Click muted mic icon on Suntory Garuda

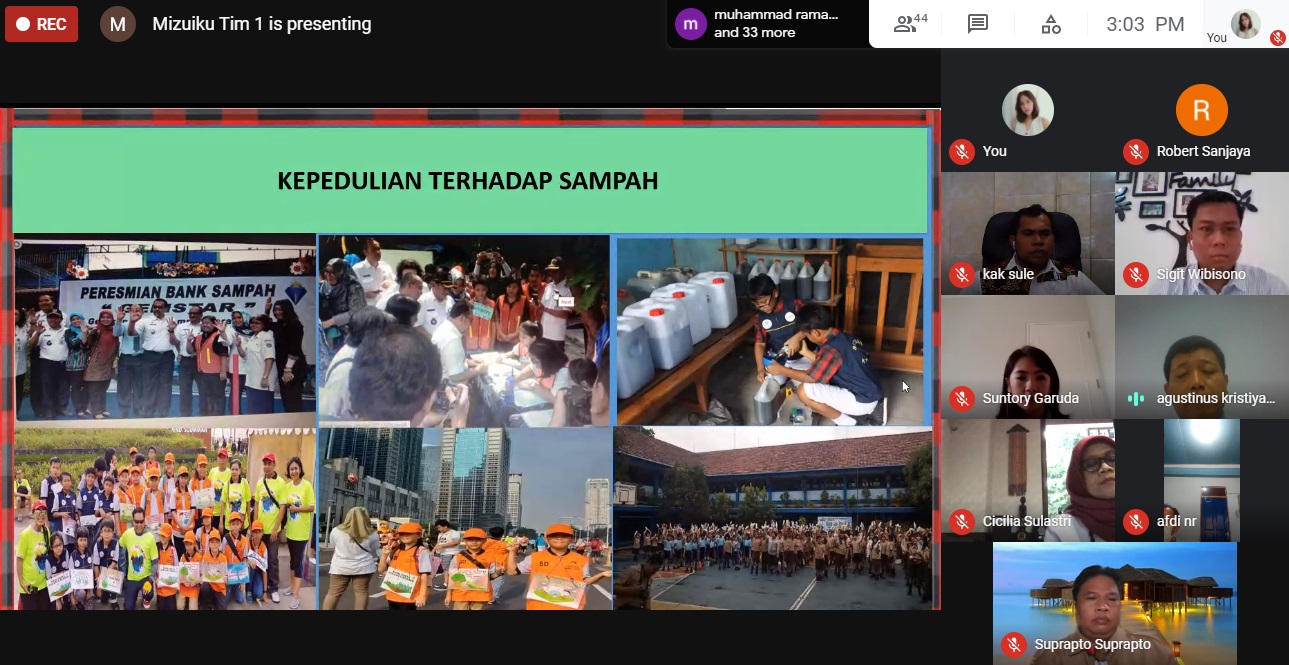(x=962, y=398)
